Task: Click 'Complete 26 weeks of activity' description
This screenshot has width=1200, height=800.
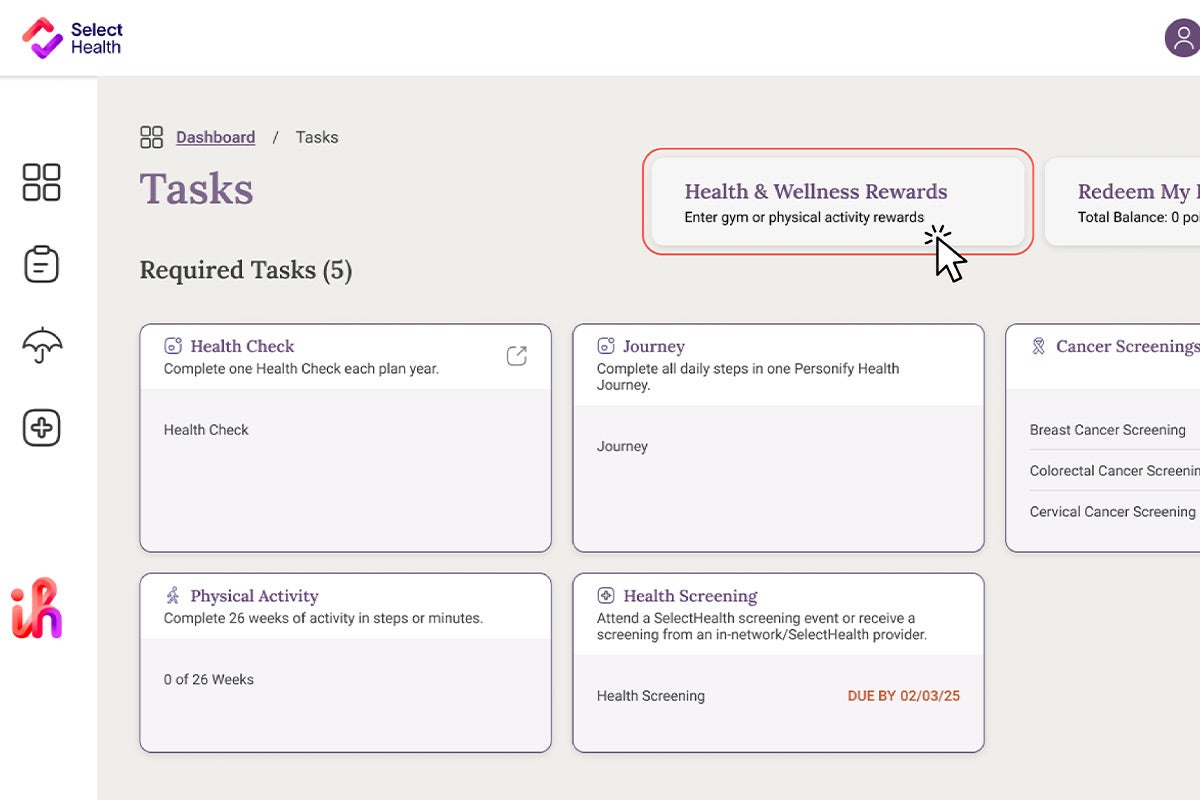Action: pos(323,618)
